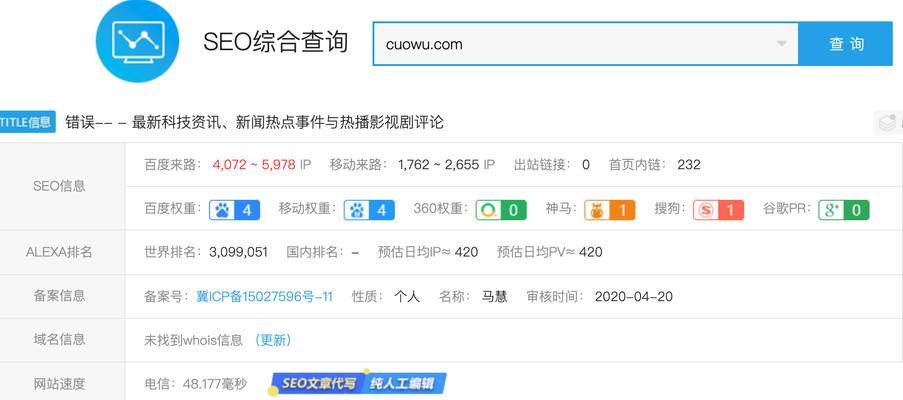Image resolution: width=903 pixels, height=400 pixels.
Task: Click the (更新) whois update link
Action: click(x=273, y=340)
